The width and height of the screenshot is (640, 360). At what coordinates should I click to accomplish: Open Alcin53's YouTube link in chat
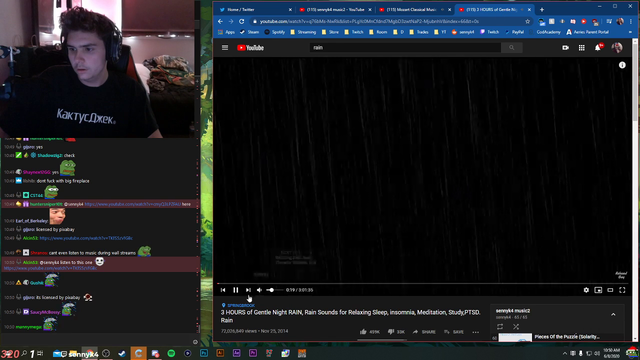coord(86,238)
